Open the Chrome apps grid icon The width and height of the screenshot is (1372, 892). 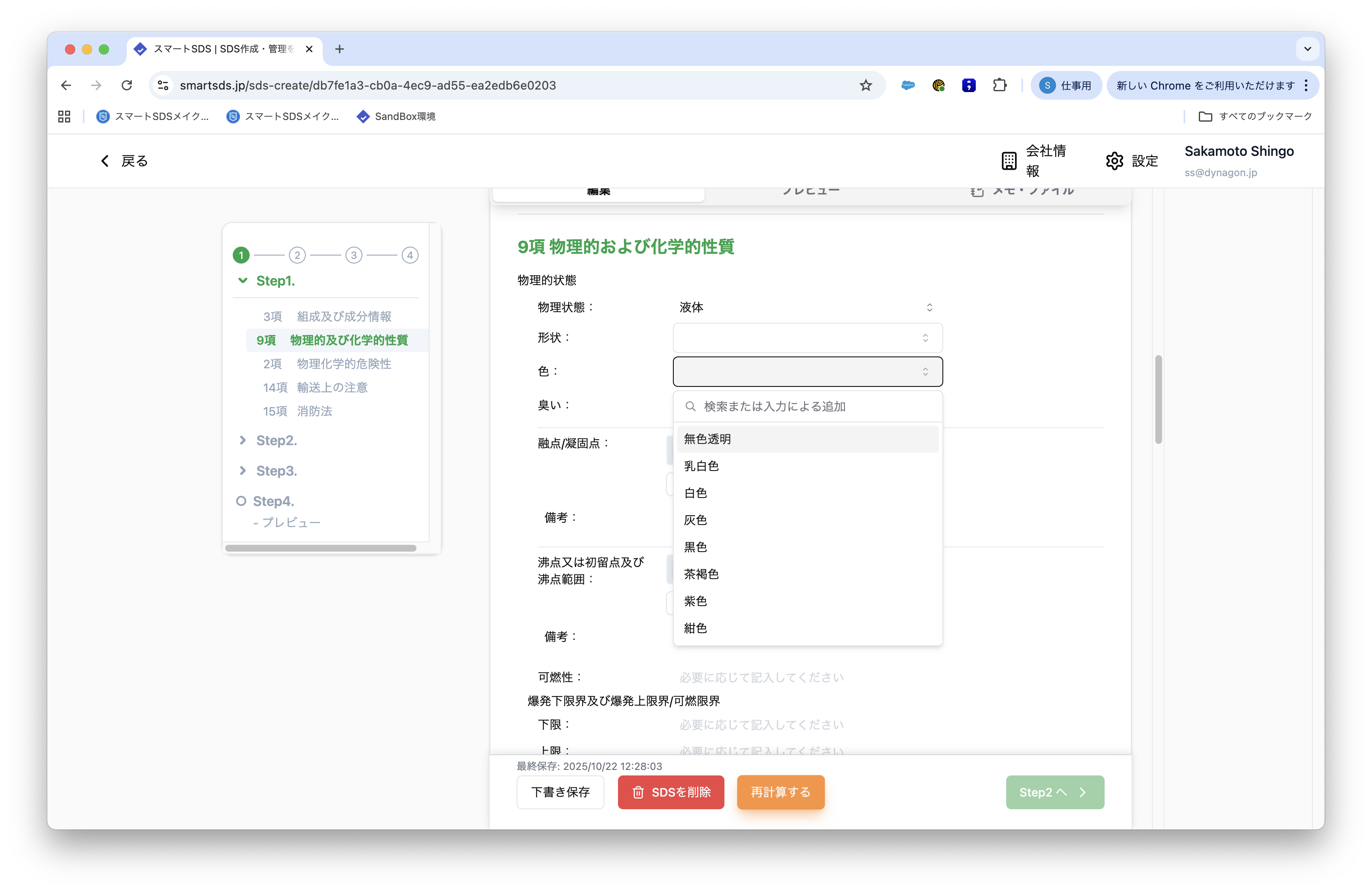[x=64, y=117]
